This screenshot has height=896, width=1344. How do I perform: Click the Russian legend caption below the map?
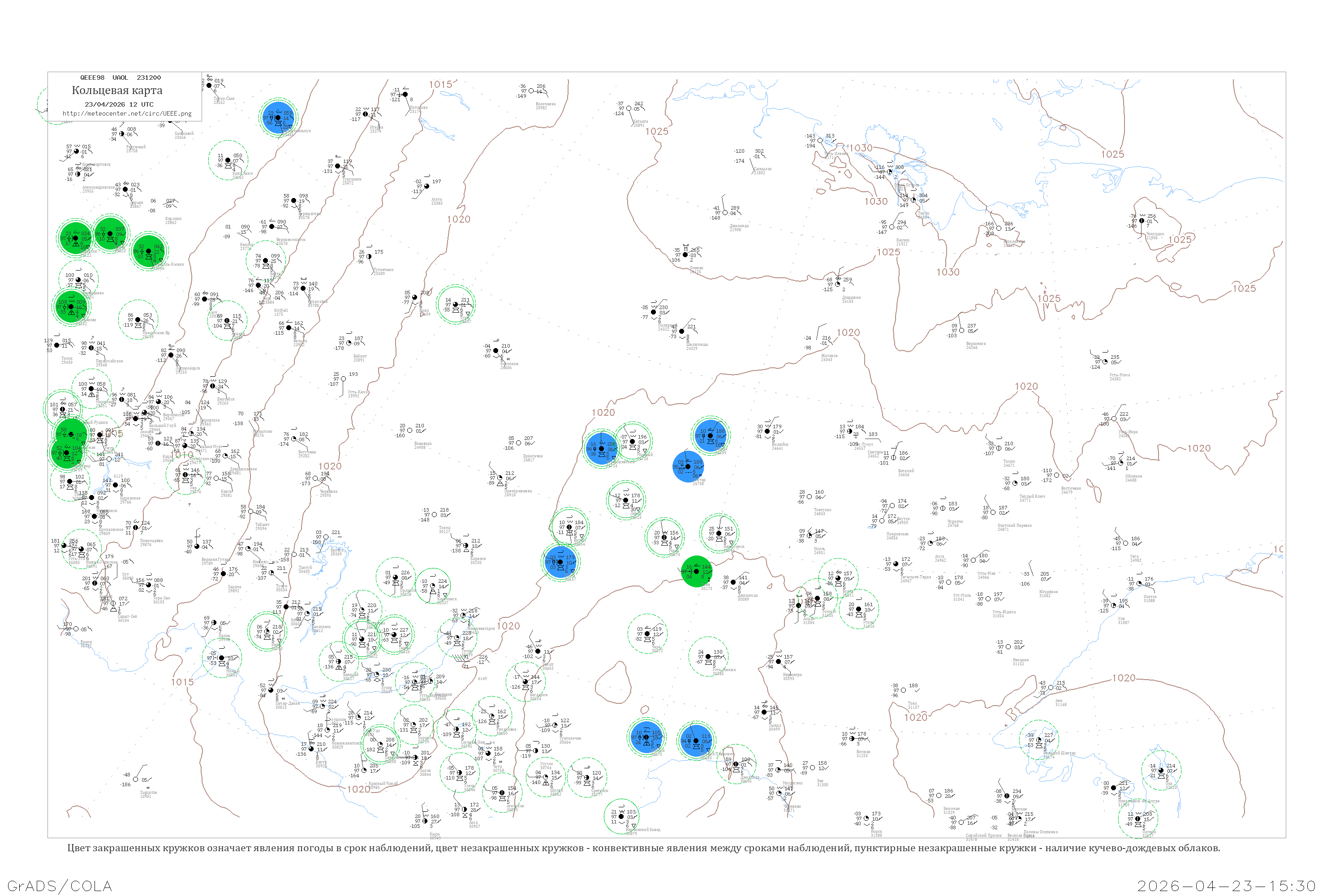tap(643, 848)
